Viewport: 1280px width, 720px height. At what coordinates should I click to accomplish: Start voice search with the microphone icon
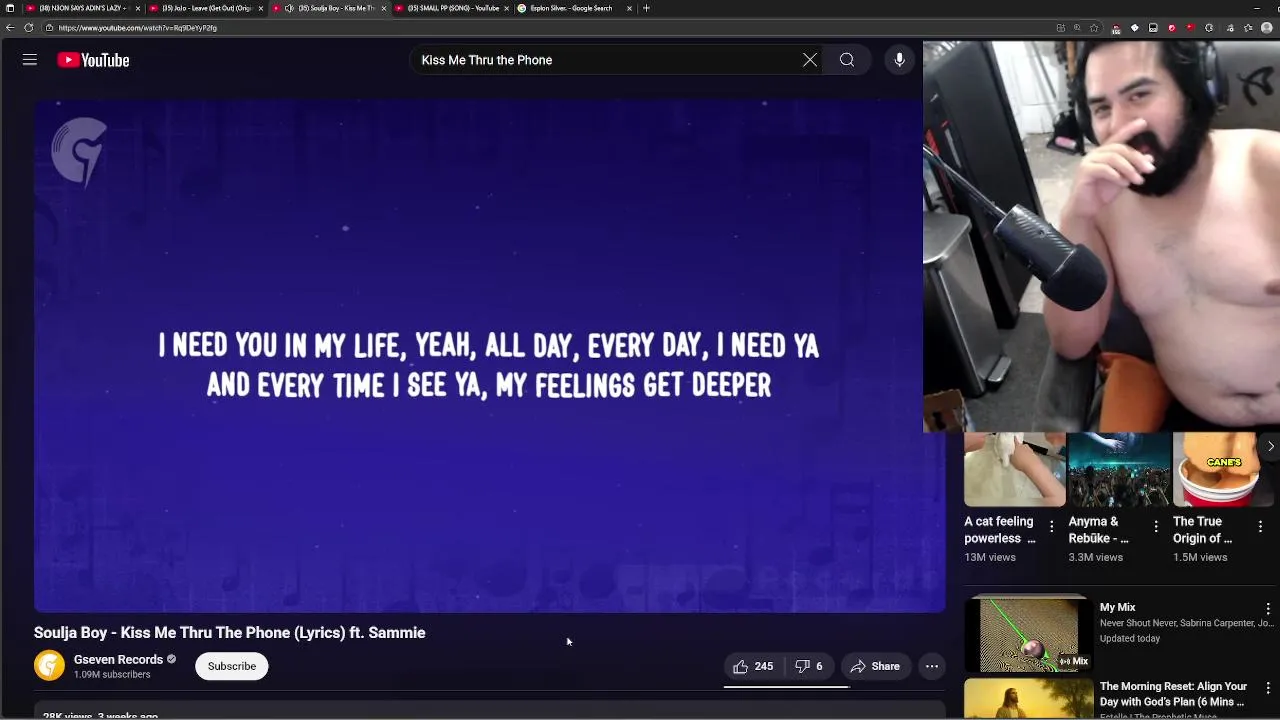899,60
